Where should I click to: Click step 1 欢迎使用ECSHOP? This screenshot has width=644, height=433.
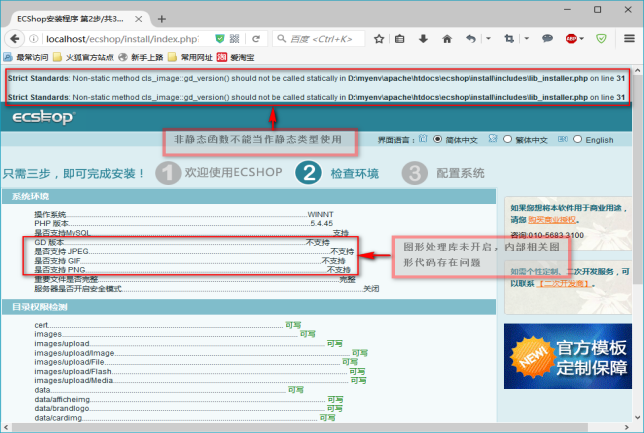pyautogui.click(x=219, y=173)
